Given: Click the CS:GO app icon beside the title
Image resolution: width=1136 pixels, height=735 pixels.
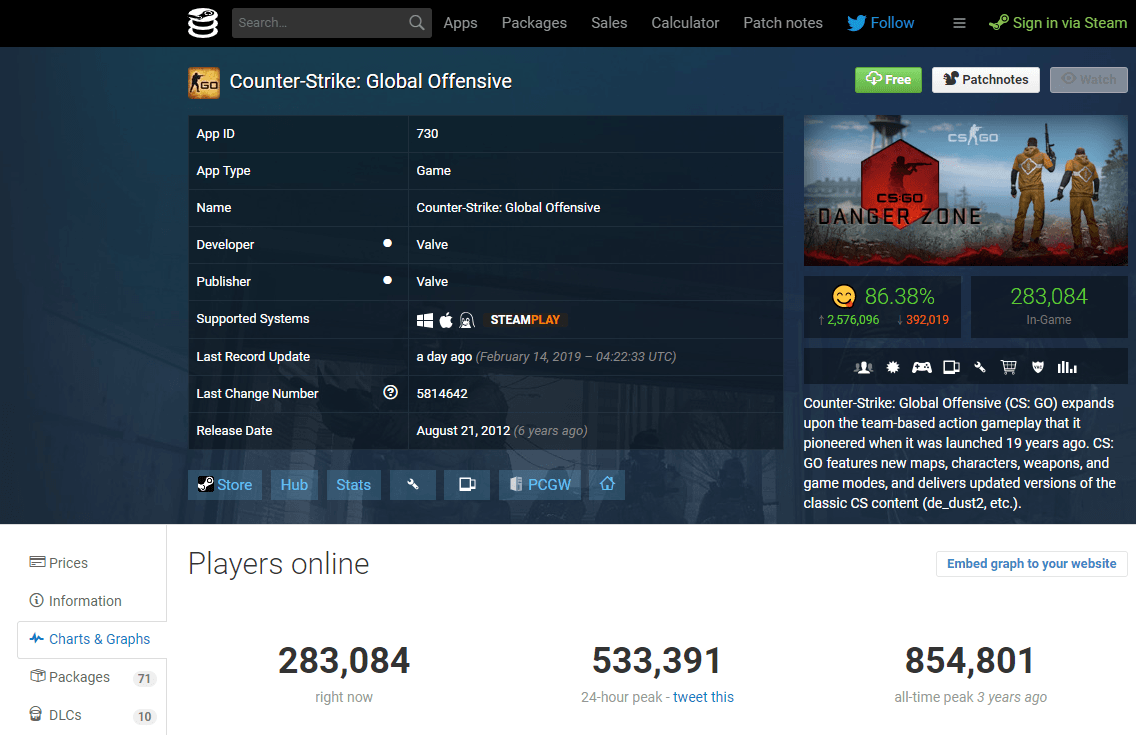Looking at the screenshot, I should 204,83.
